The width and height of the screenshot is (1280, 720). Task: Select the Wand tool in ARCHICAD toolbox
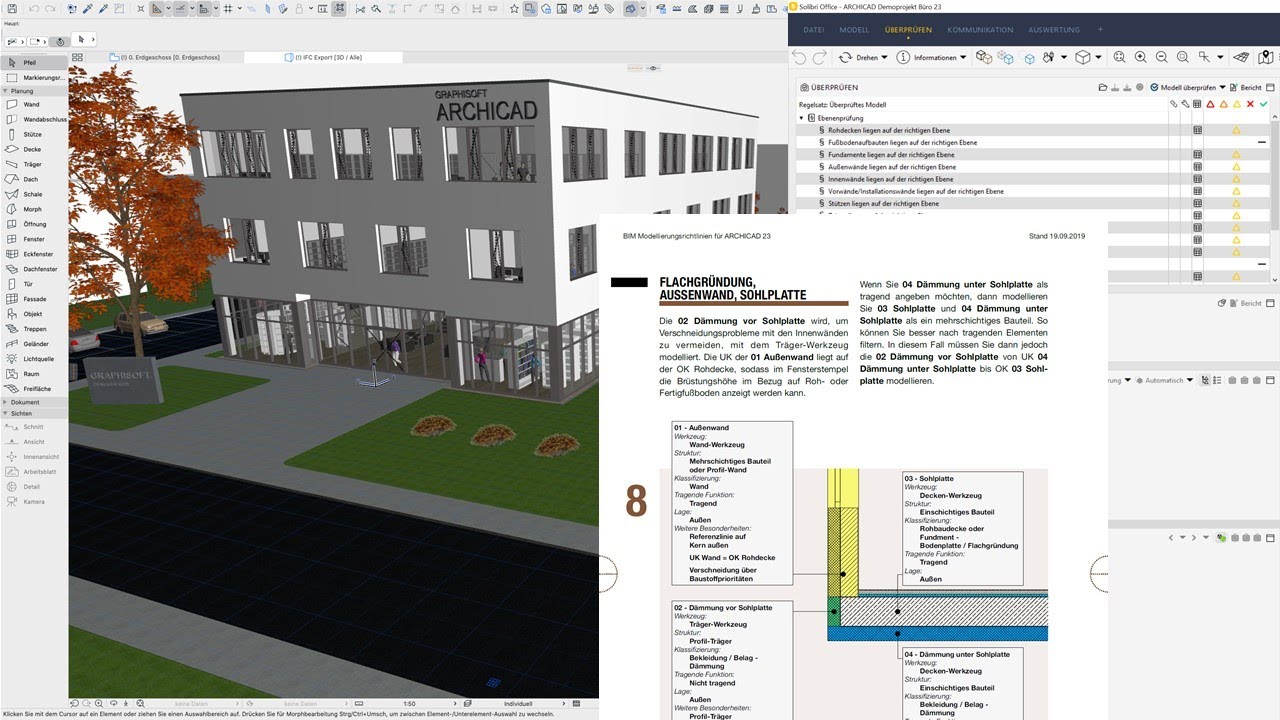click(34, 104)
